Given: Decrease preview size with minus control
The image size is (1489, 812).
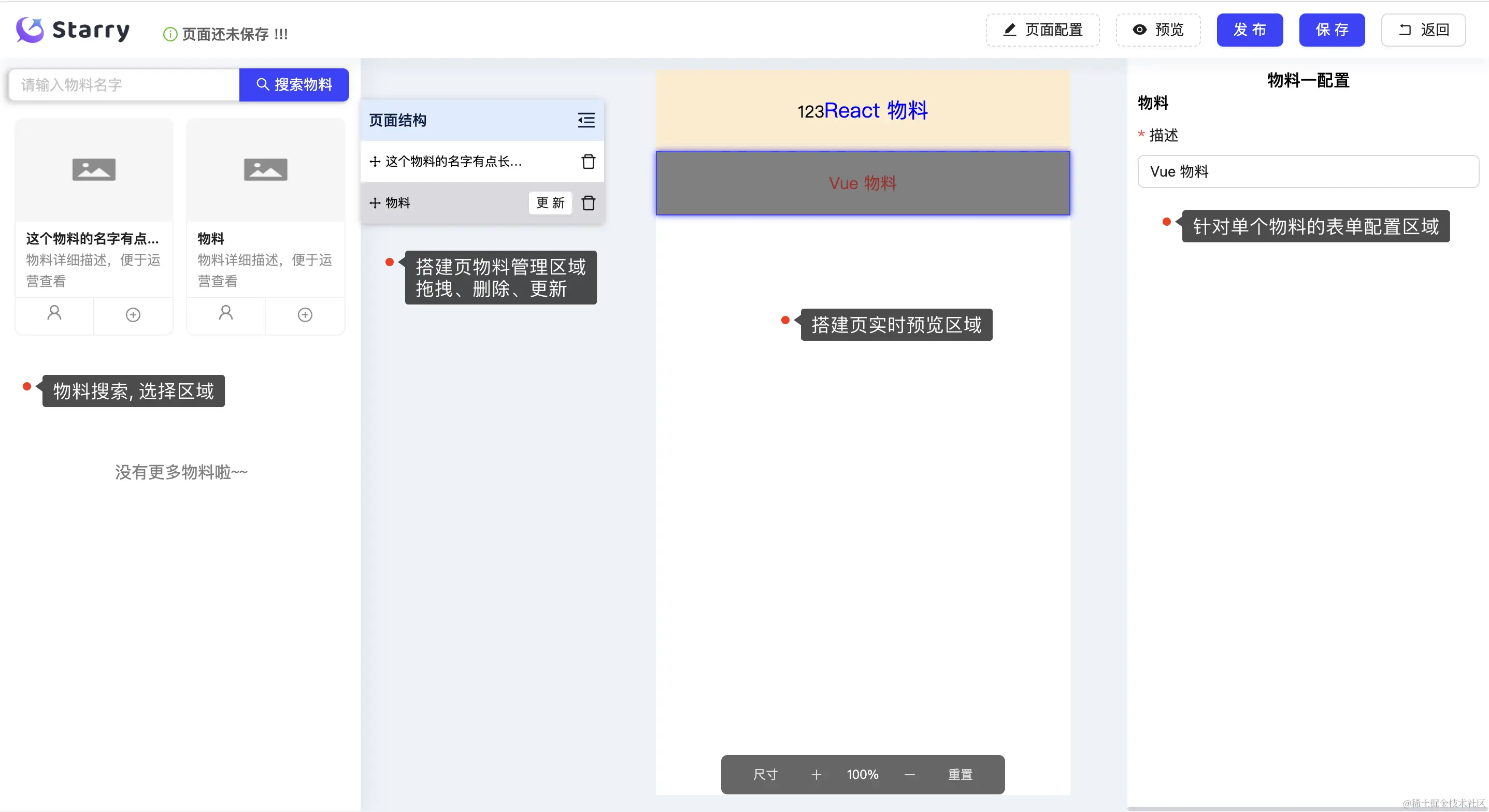Looking at the screenshot, I should coord(909,774).
